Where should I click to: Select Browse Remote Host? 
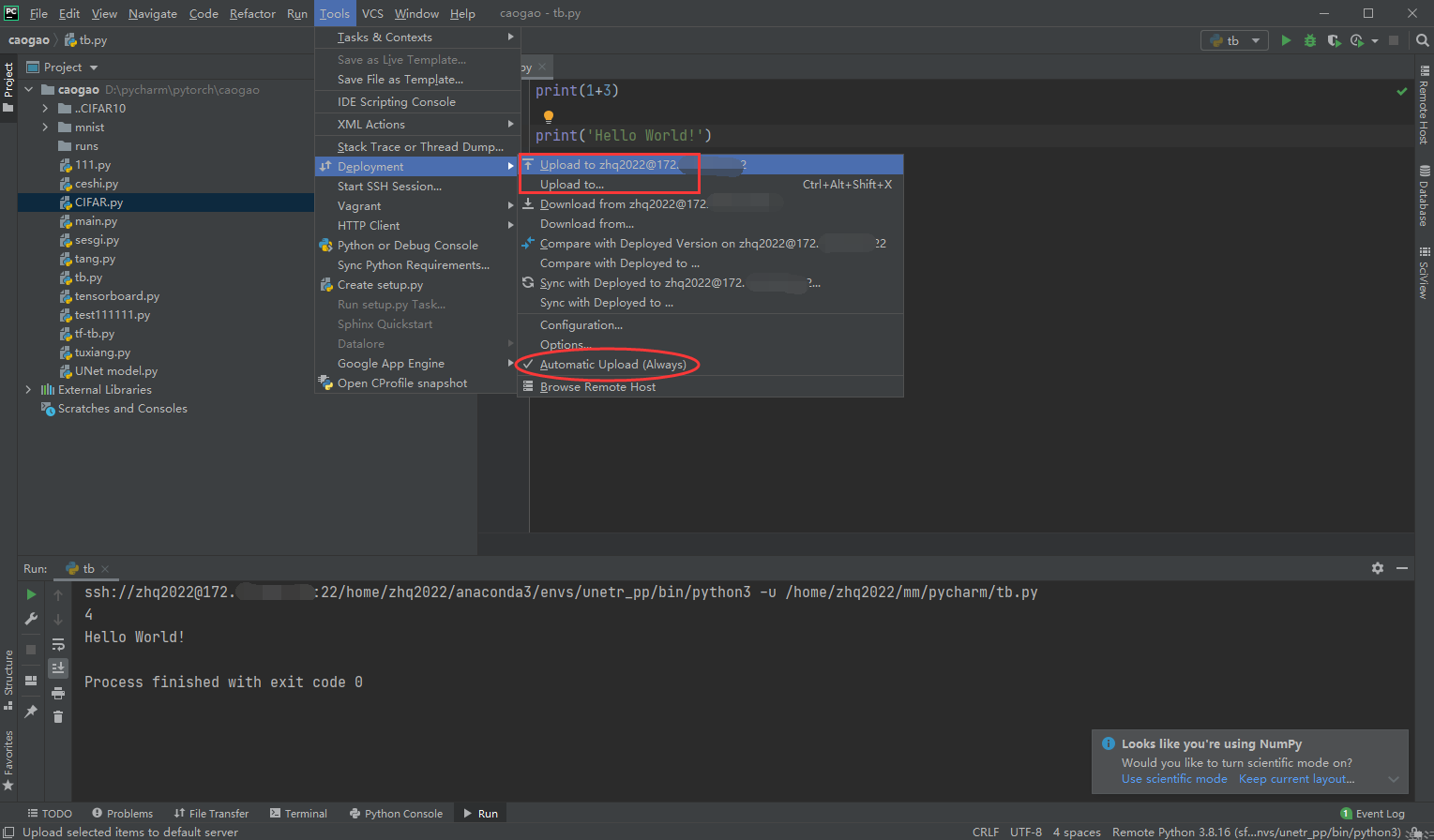point(710,387)
